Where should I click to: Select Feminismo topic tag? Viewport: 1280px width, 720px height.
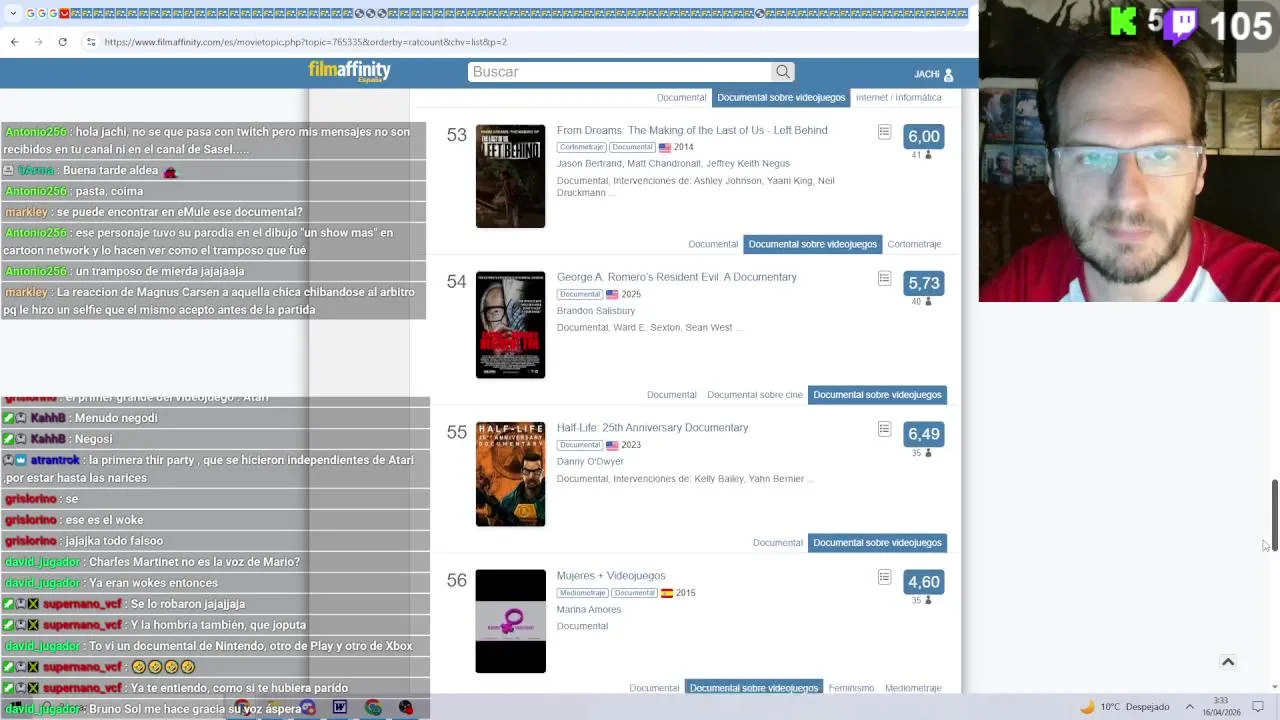[851, 688]
